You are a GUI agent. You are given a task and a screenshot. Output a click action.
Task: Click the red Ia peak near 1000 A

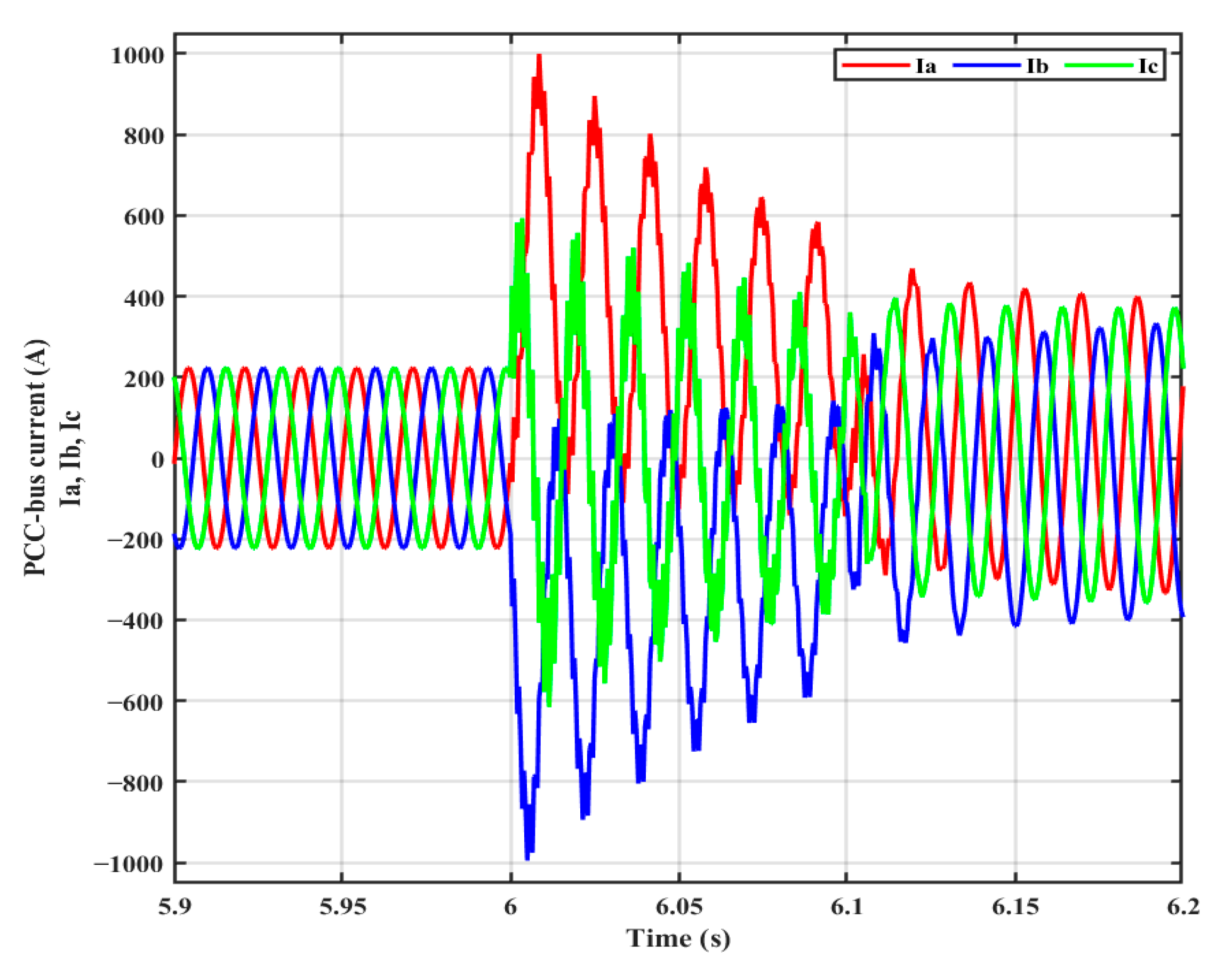tap(539, 60)
